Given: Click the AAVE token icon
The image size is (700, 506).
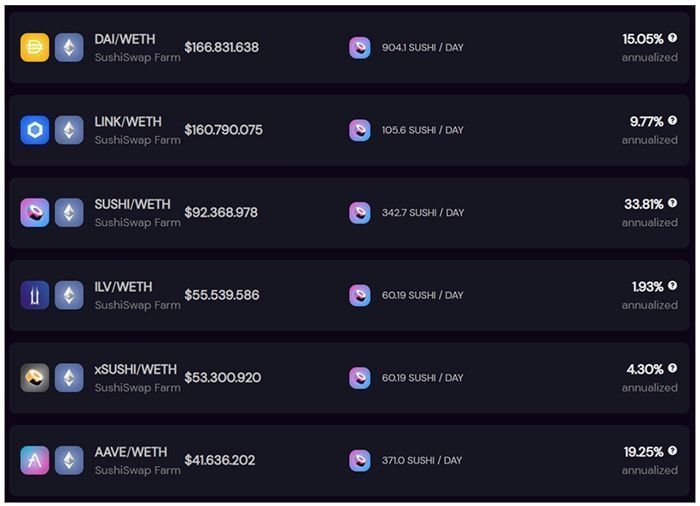Looking at the screenshot, I should click(35, 460).
